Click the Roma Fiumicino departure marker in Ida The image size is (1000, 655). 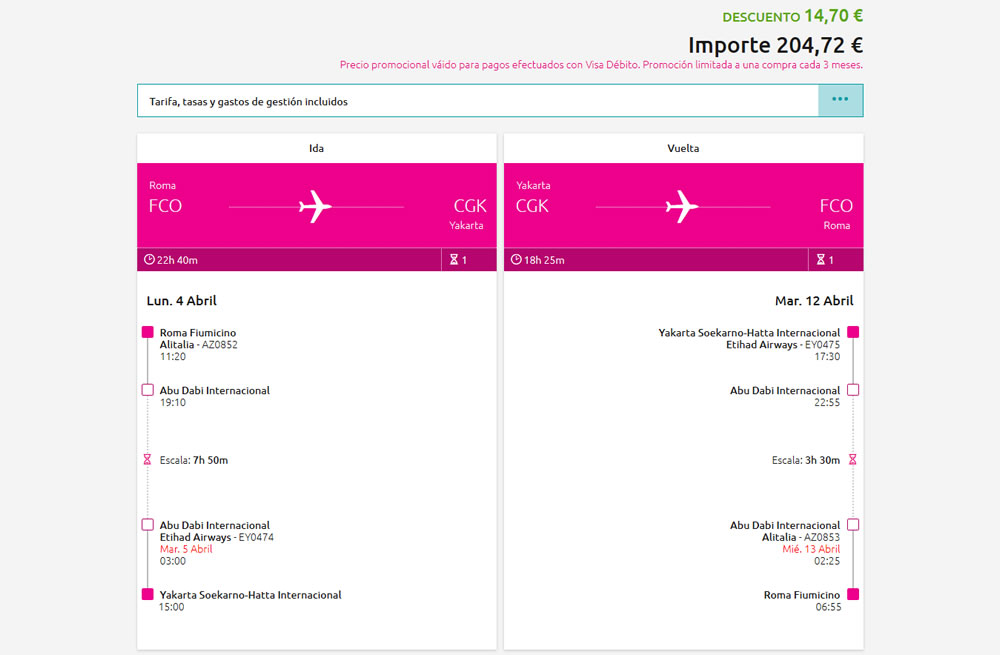pos(148,332)
